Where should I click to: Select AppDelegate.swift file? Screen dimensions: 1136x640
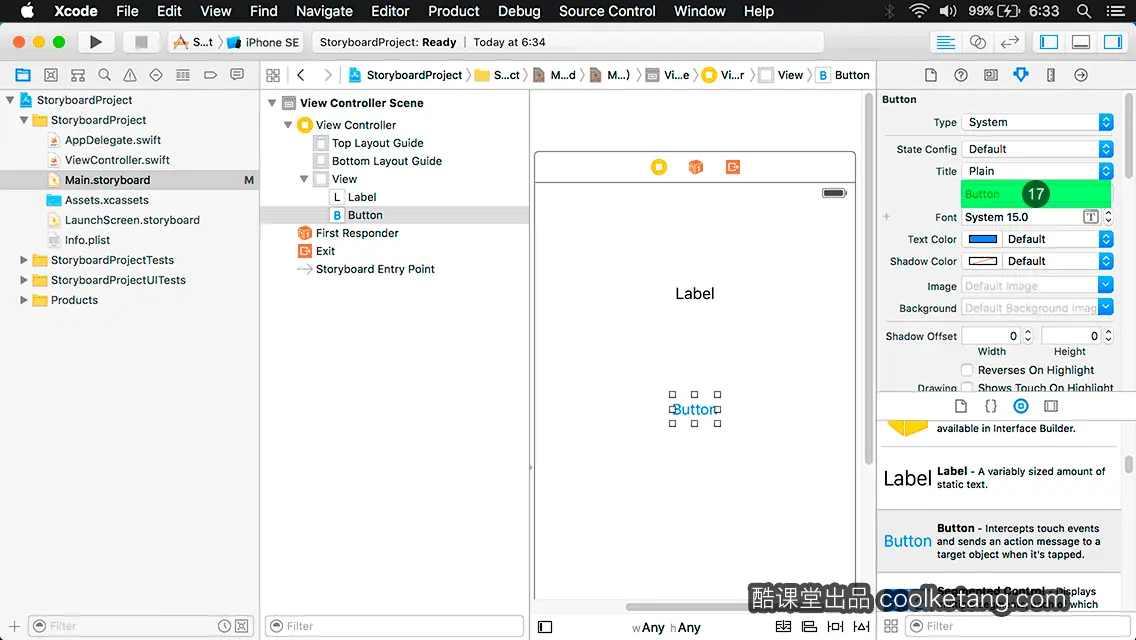click(112, 140)
